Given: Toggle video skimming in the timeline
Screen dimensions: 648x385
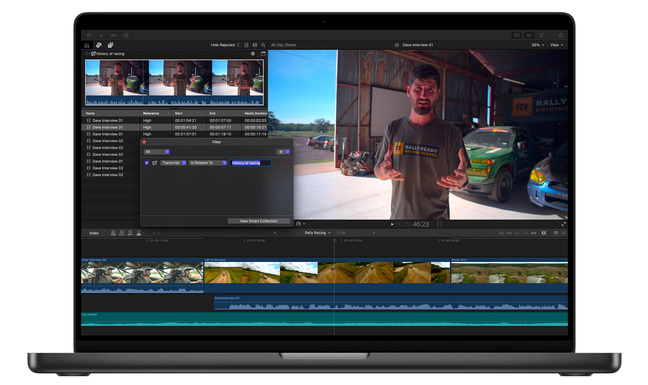Looking at the screenshot, I should [509, 233].
